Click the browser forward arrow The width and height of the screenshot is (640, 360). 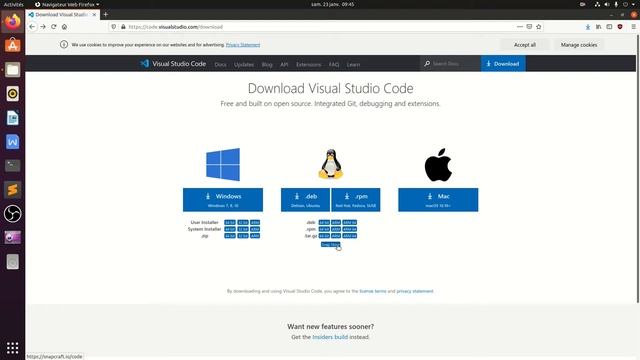[43, 27]
